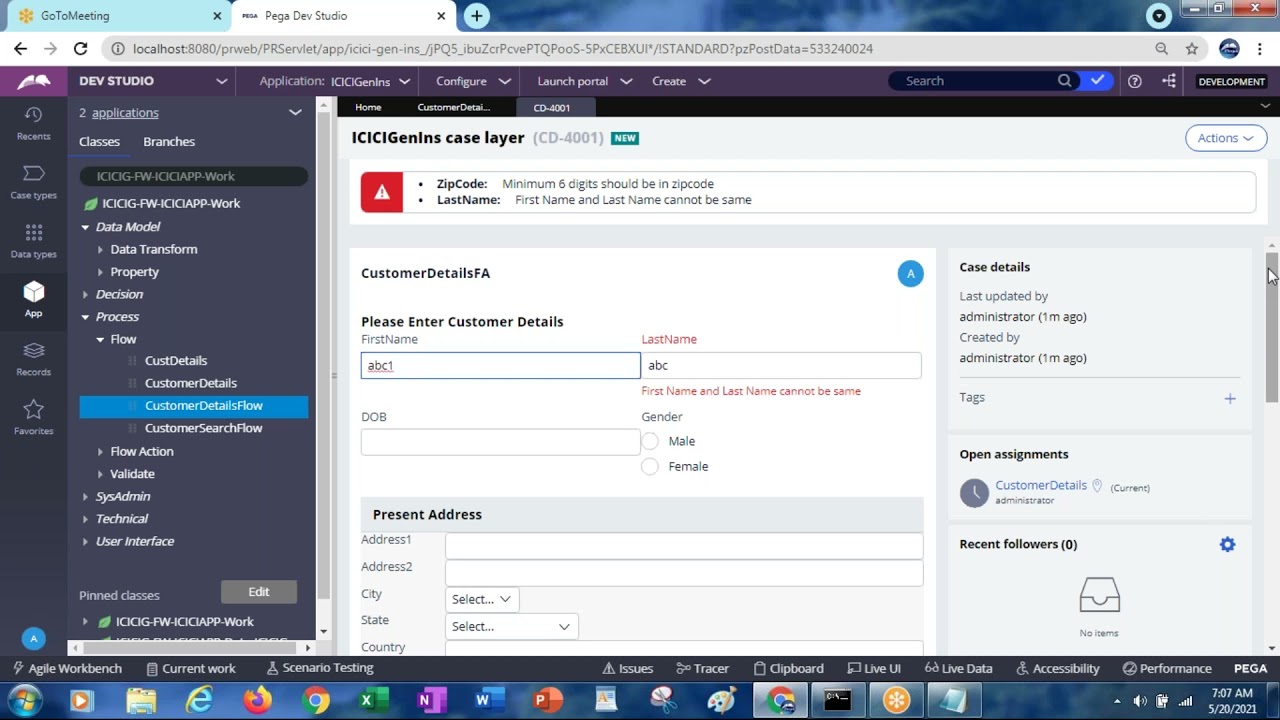Viewport: 1280px width, 720px height.
Task: Click the DOB input field
Action: point(500,442)
